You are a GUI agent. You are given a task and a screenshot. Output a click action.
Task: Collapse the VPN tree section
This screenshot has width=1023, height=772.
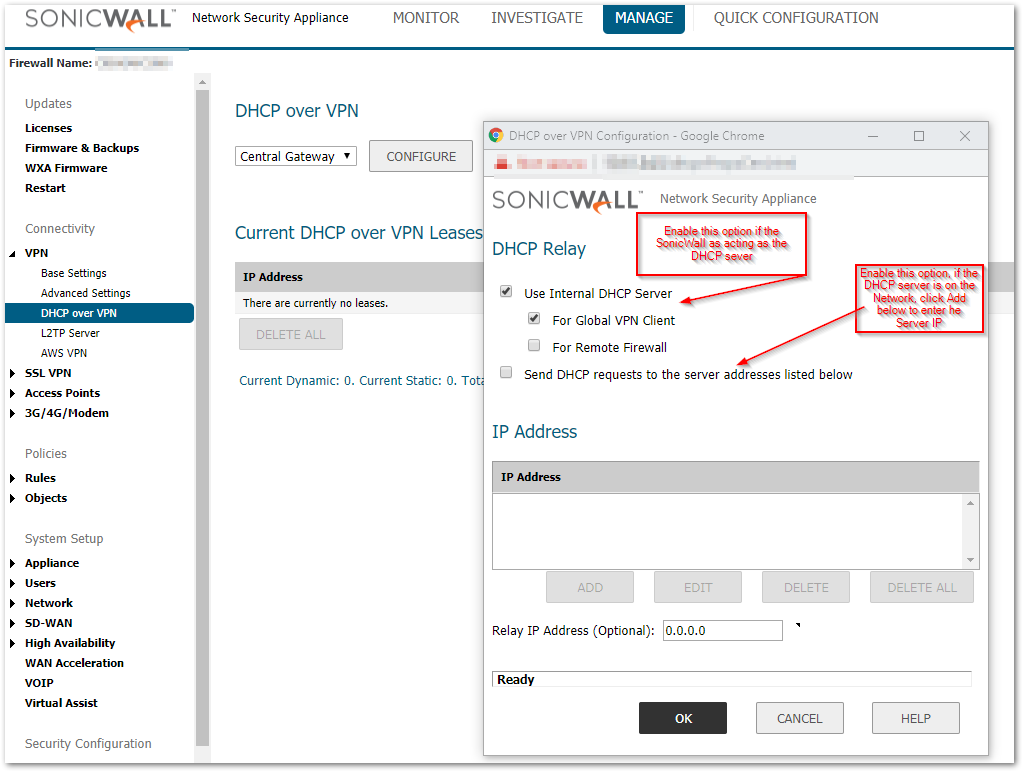click(13, 254)
